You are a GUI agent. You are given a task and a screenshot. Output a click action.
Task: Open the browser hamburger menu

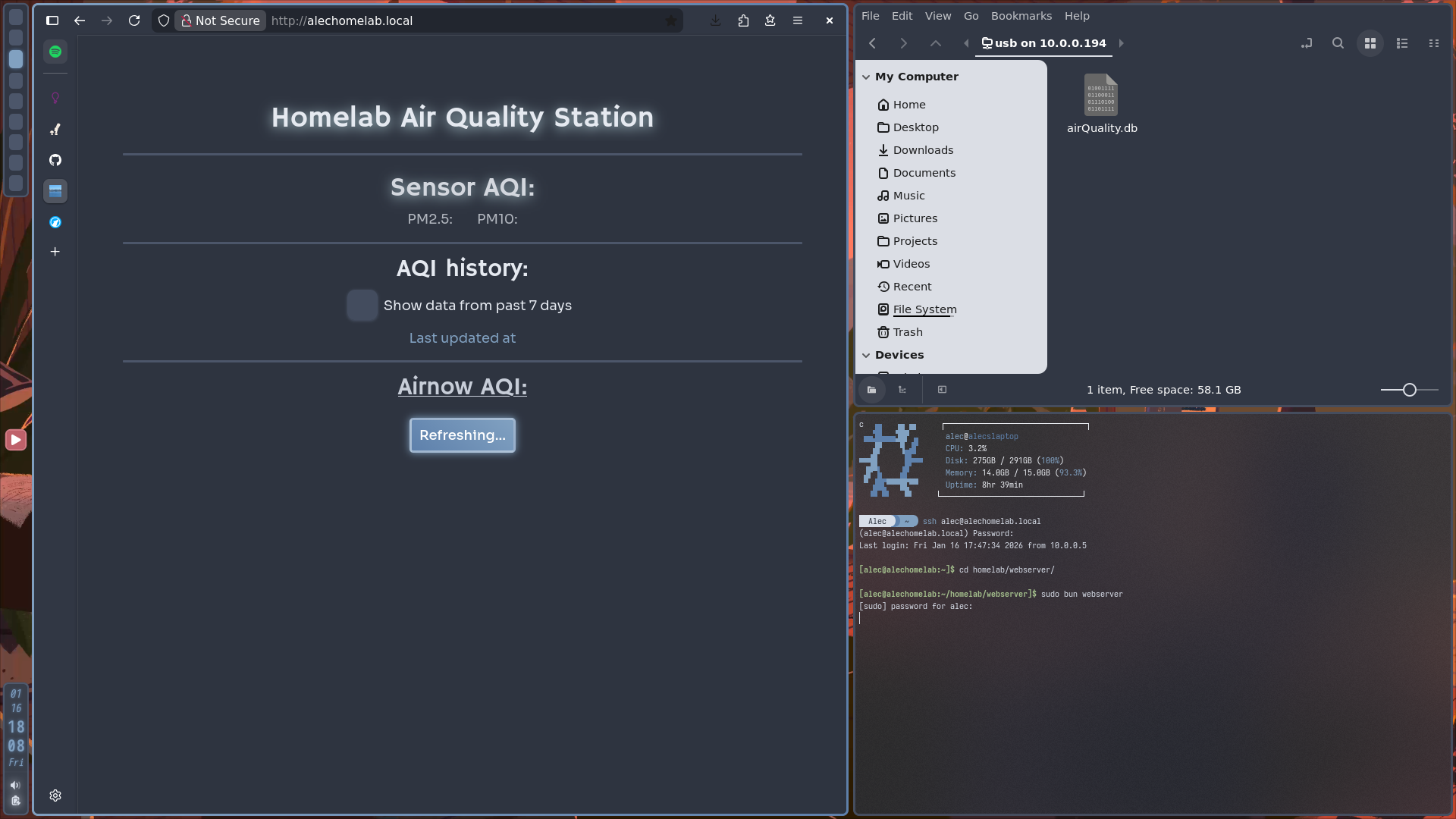click(x=798, y=20)
